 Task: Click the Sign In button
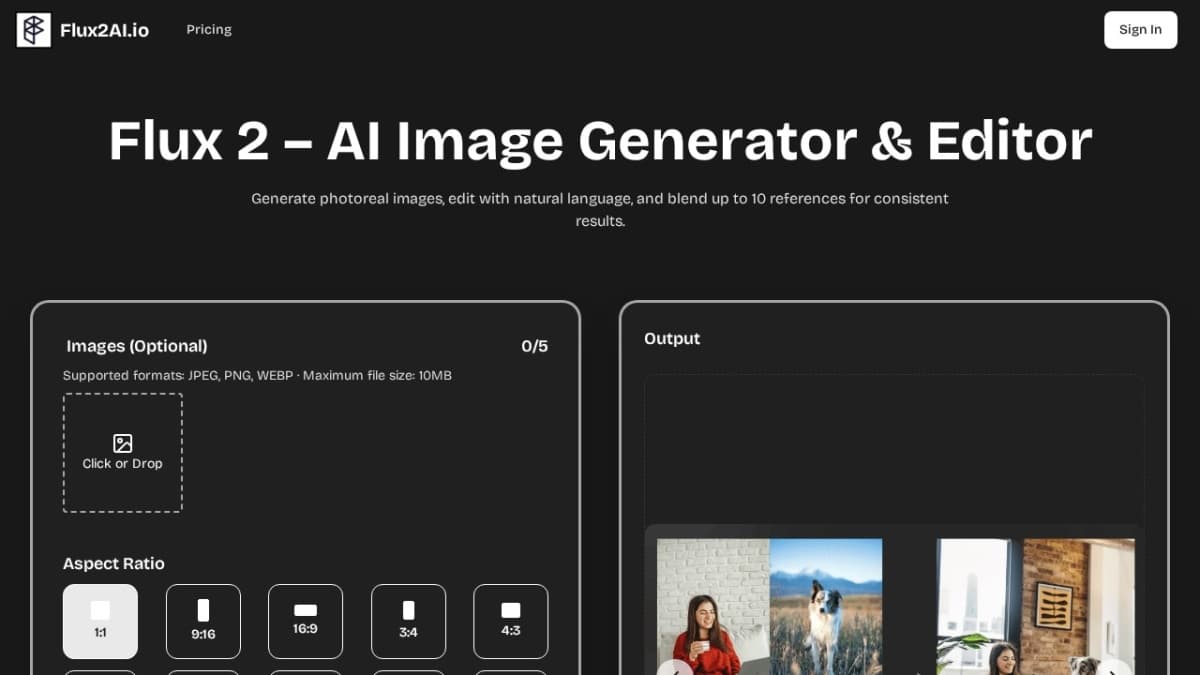click(1140, 30)
